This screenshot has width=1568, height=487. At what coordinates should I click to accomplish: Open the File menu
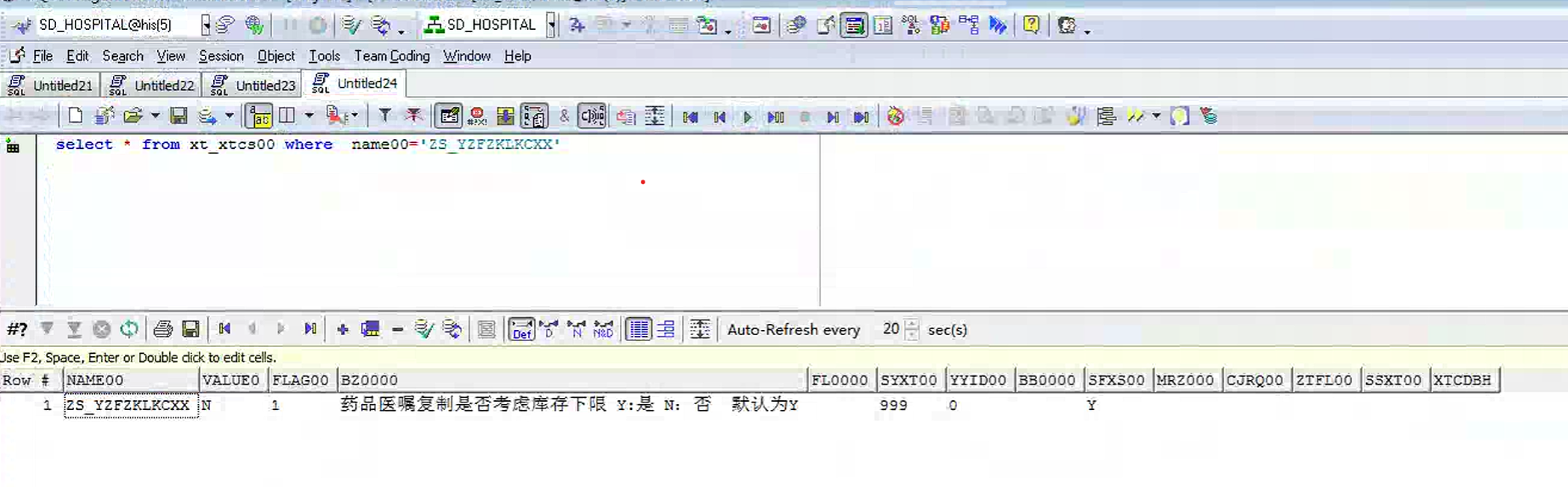click(x=43, y=56)
